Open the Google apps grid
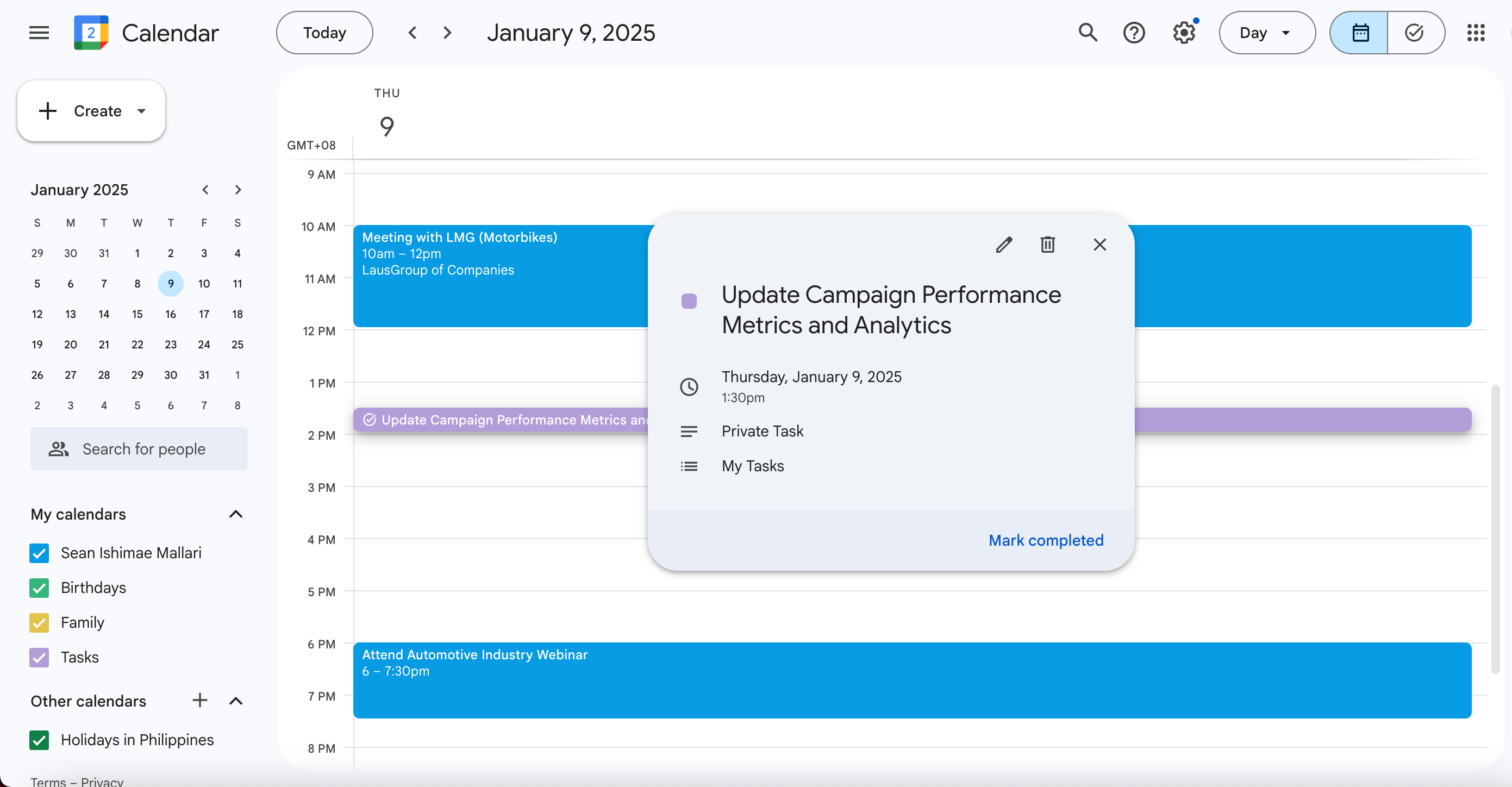The height and width of the screenshot is (787, 1512). (1476, 33)
